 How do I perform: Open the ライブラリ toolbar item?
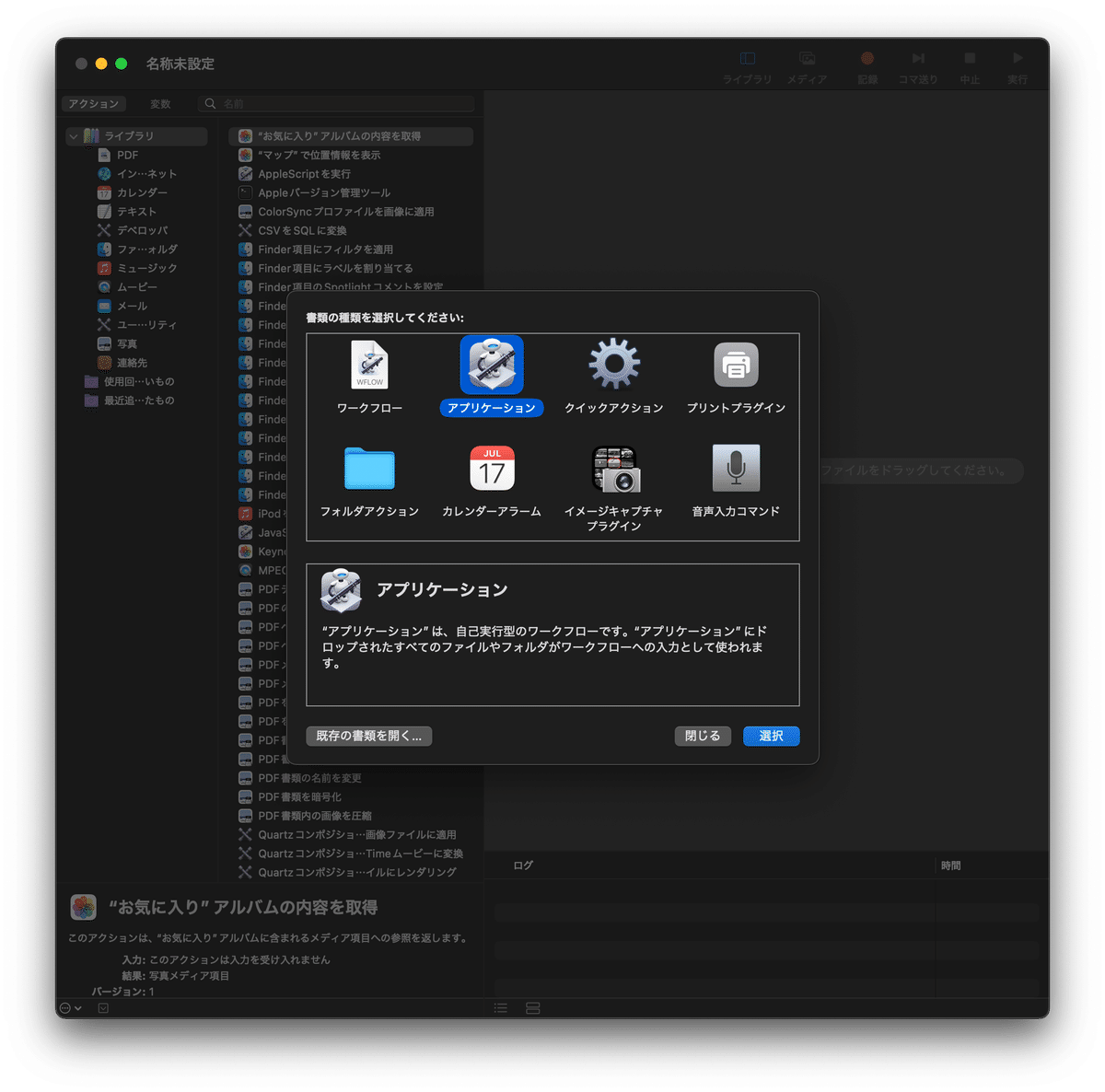[x=747, y=67]
